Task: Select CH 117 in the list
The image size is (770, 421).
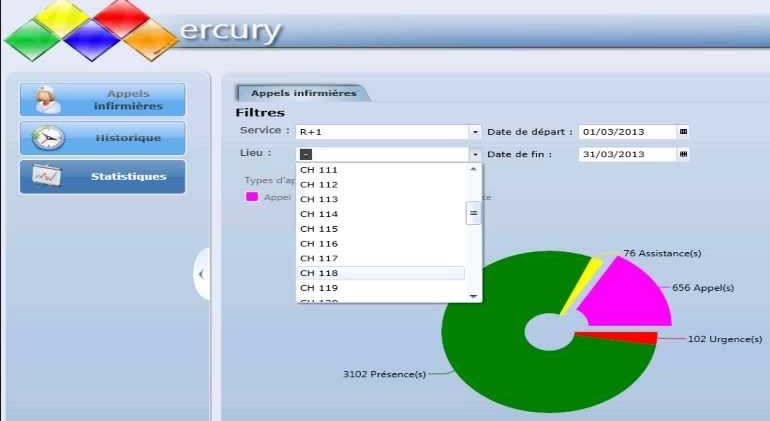Action: (381, 258)
